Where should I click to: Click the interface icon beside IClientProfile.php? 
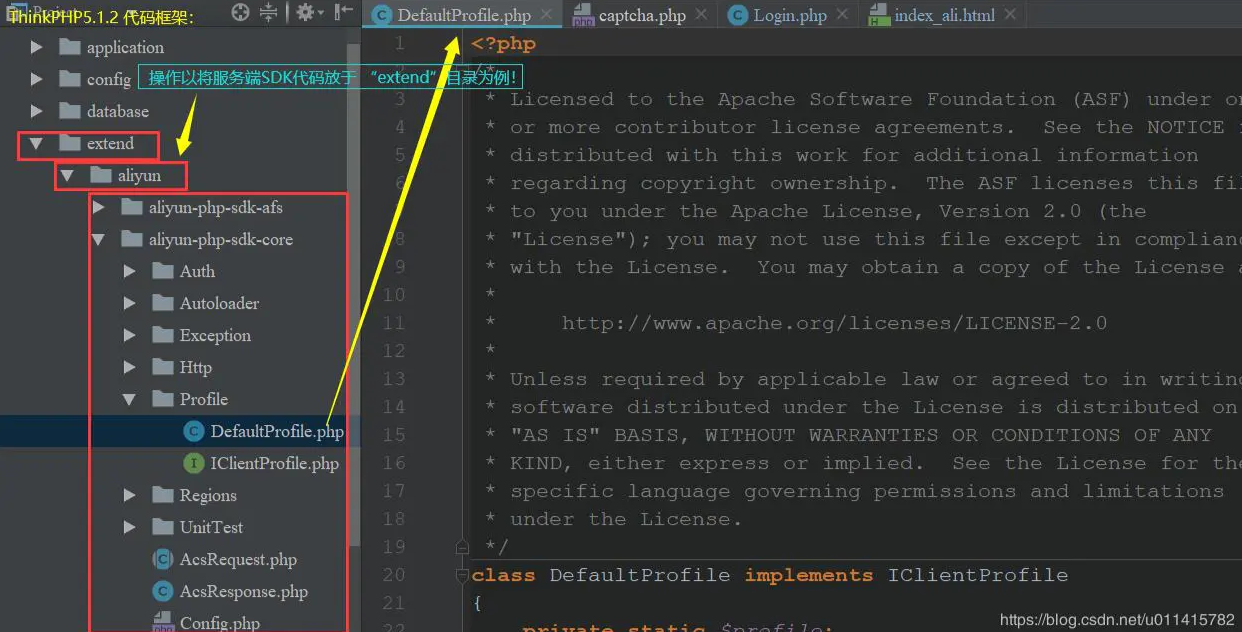click(x=194, y=463)
